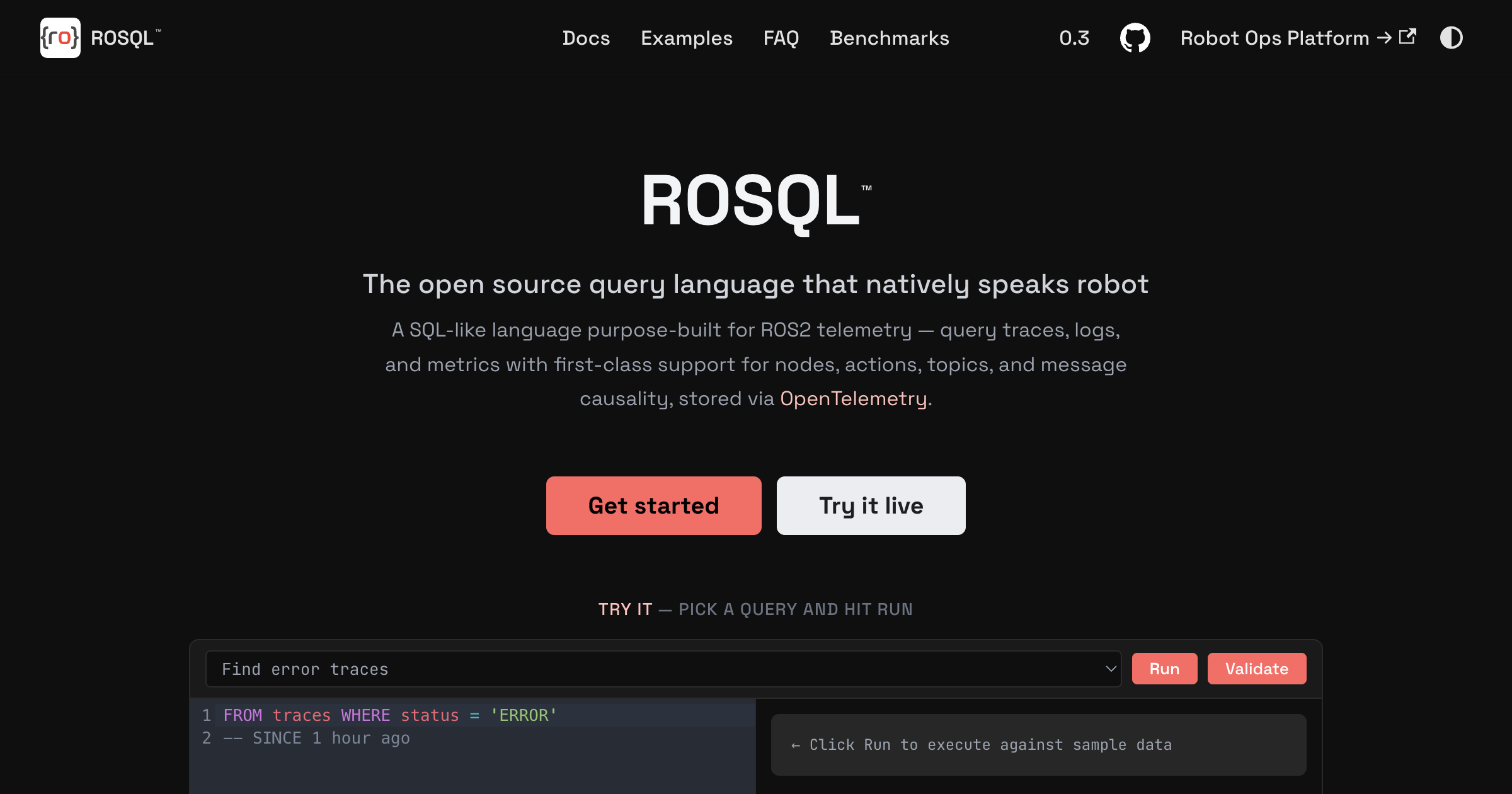This screenshot has width=1512, height=794.
Task: Open the FAQ page
Action: point(781,38)
